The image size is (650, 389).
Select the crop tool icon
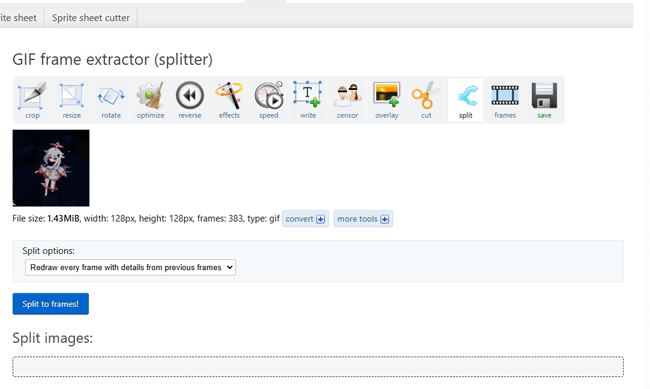(32, 100)
